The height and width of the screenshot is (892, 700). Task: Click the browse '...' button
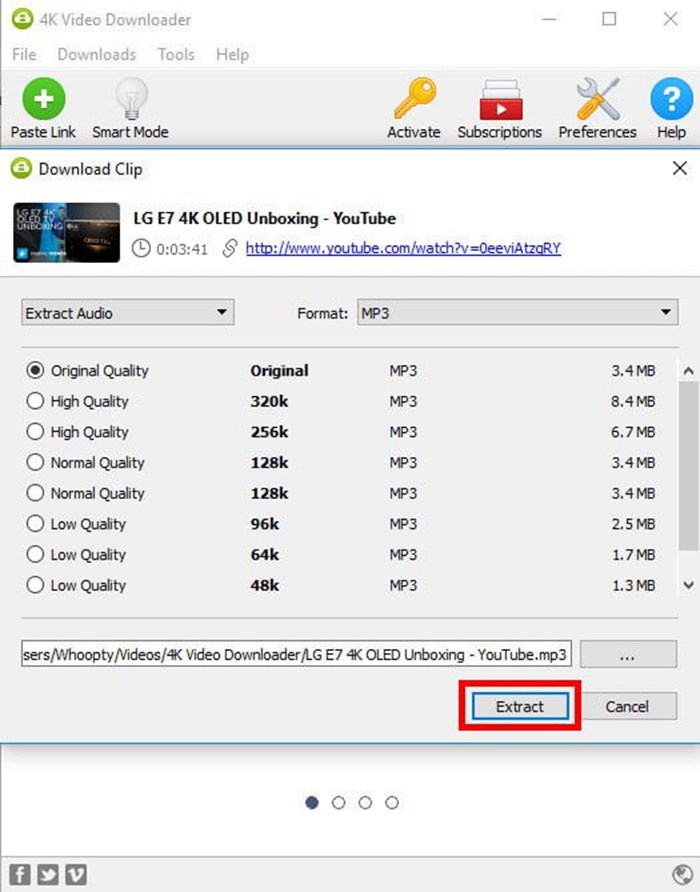[x=628, y=654]
